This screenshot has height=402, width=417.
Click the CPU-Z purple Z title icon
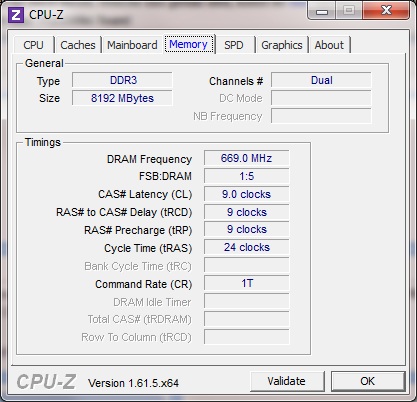click(16, 15)
